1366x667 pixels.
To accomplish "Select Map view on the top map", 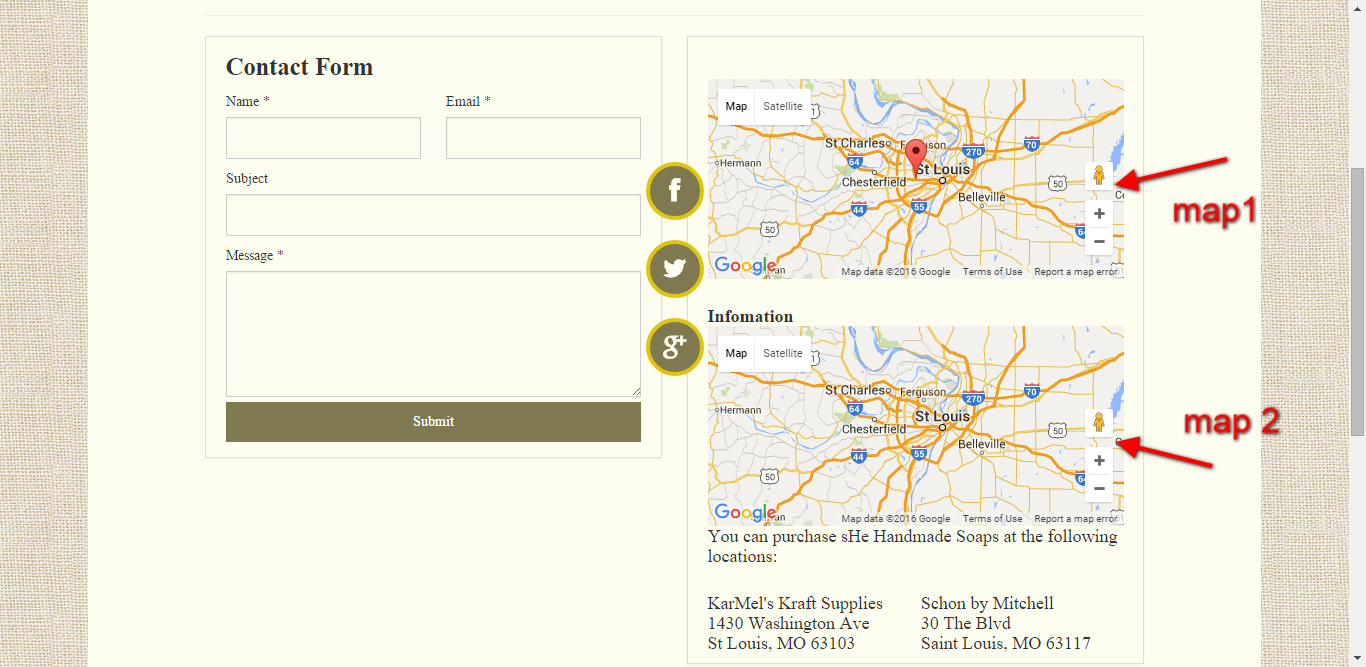I will pos(736,107).
